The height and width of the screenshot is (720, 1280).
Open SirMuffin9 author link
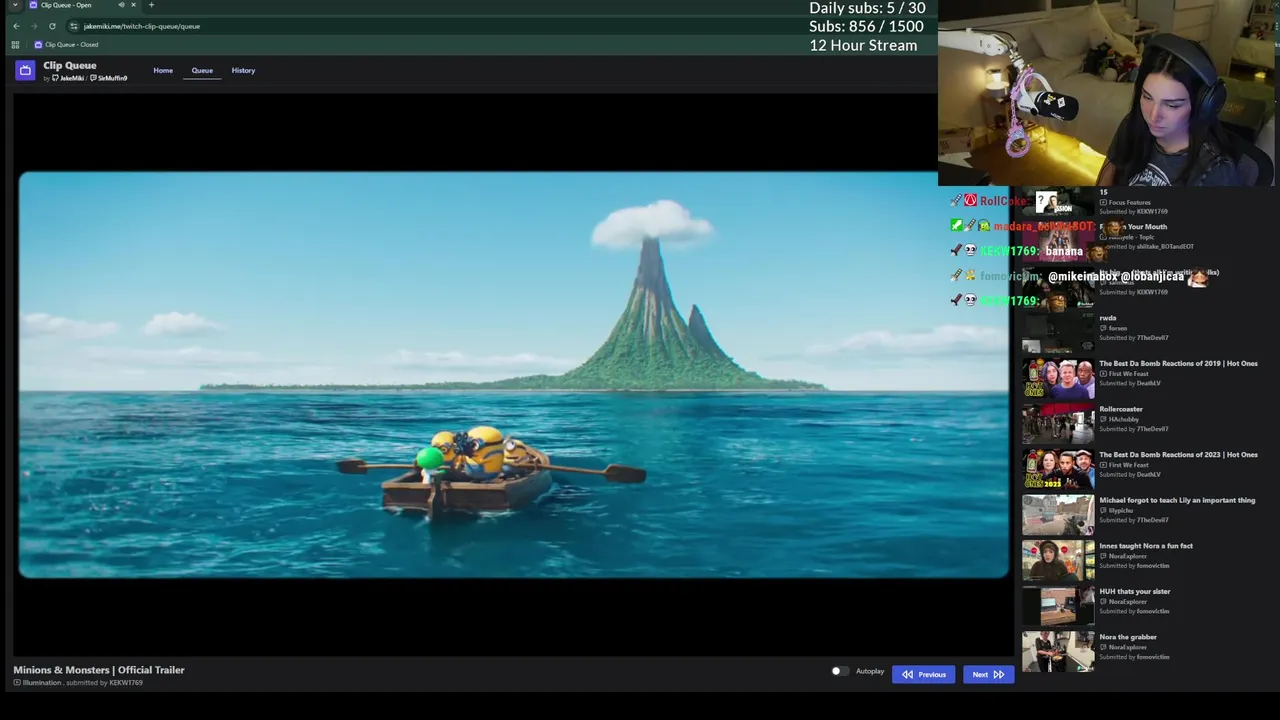(109, 78)
